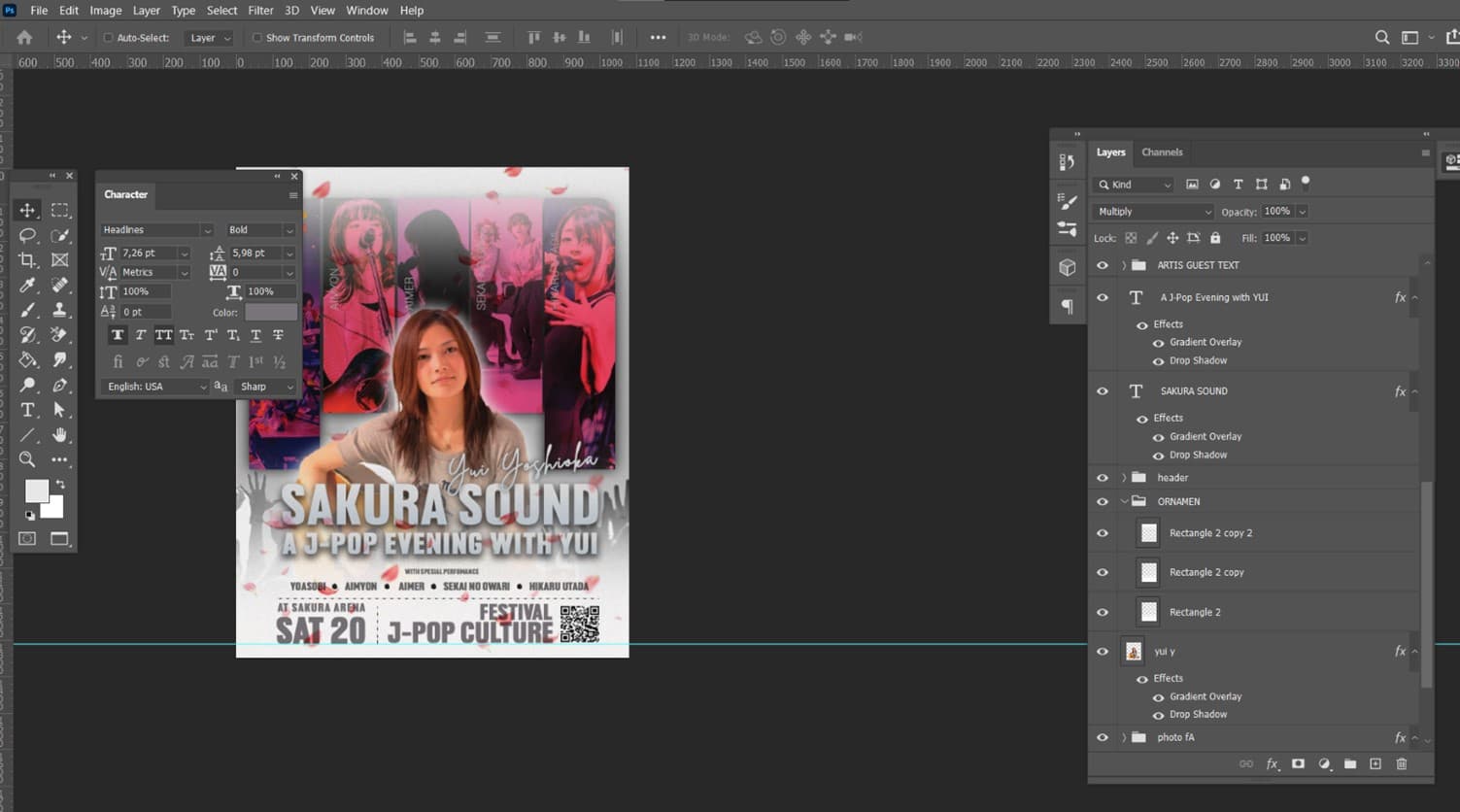Expand the ARTIS GUEST TEXT group
1460x812 pixels.
click(1124, 264)
